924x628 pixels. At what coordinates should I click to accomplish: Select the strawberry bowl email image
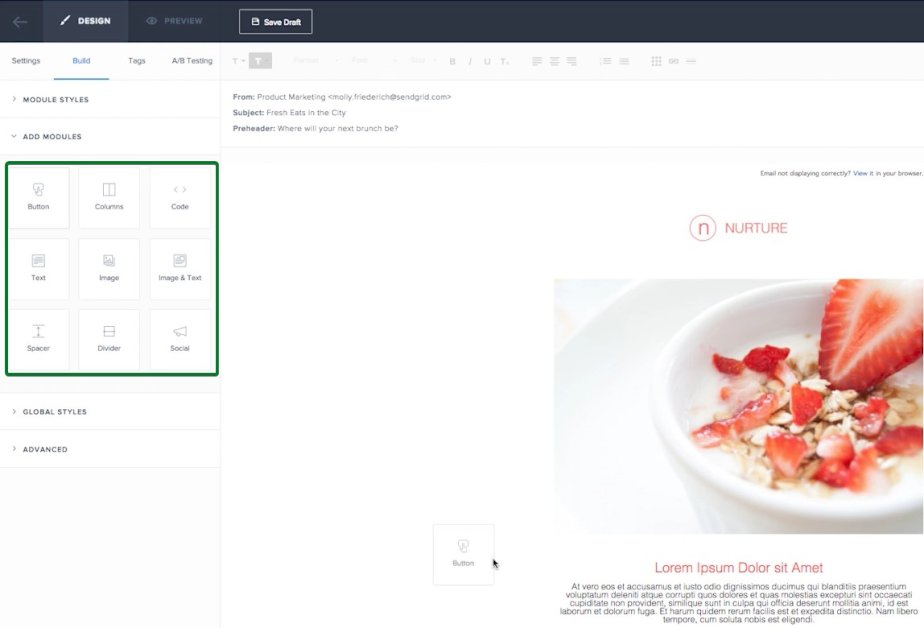pyautogui.click(x=738, y=406)
